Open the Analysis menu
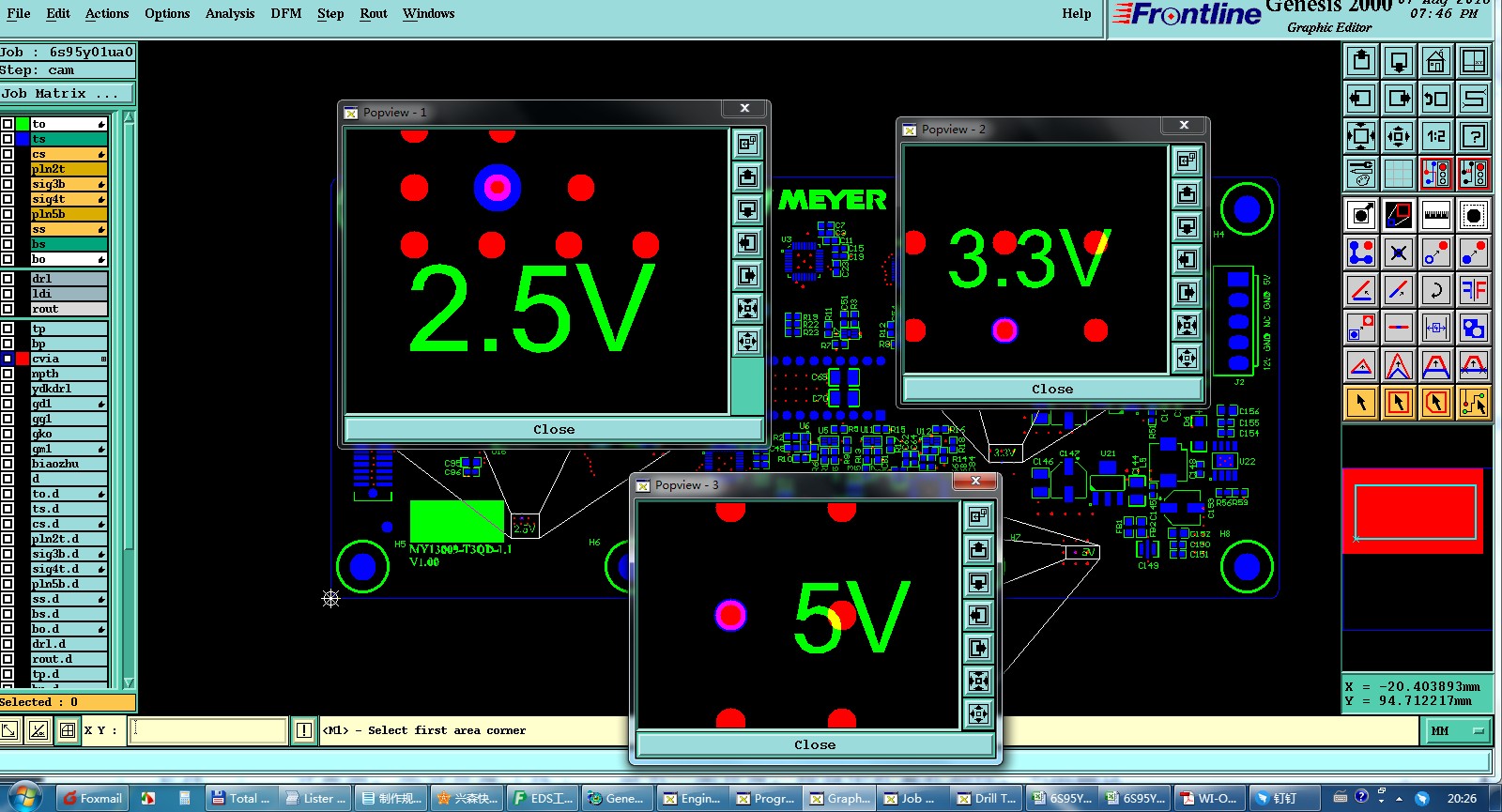Screen dimensions: 1502x812 (230, 13)
